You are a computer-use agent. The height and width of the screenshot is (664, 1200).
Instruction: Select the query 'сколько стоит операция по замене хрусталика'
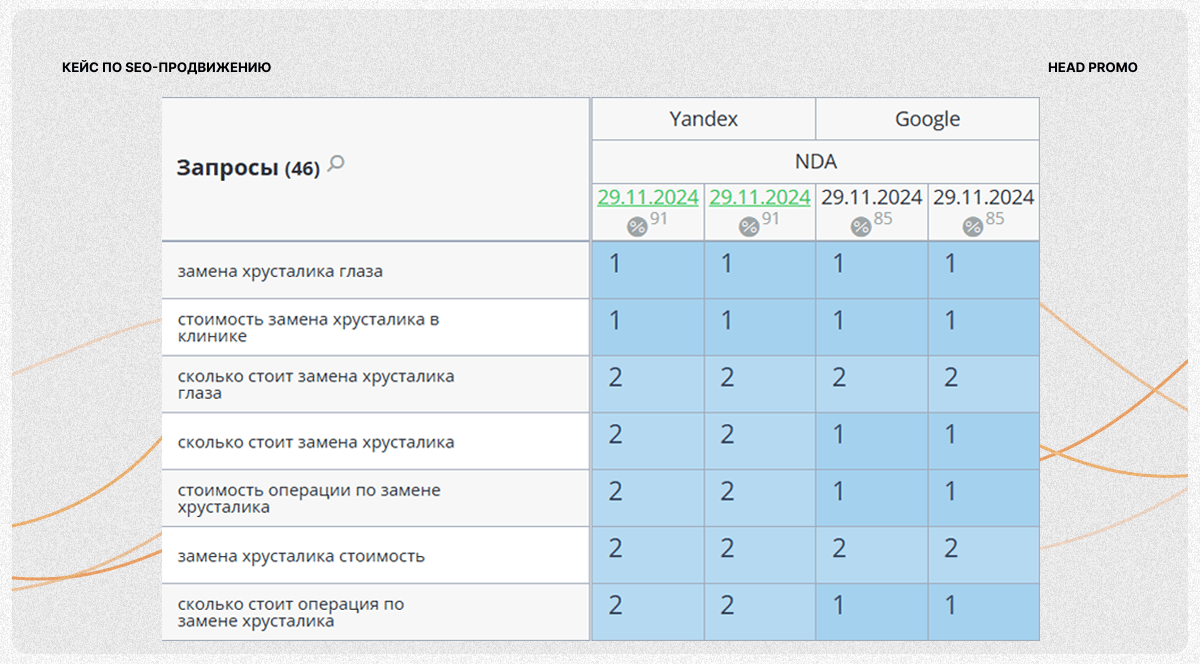[290, 613]
